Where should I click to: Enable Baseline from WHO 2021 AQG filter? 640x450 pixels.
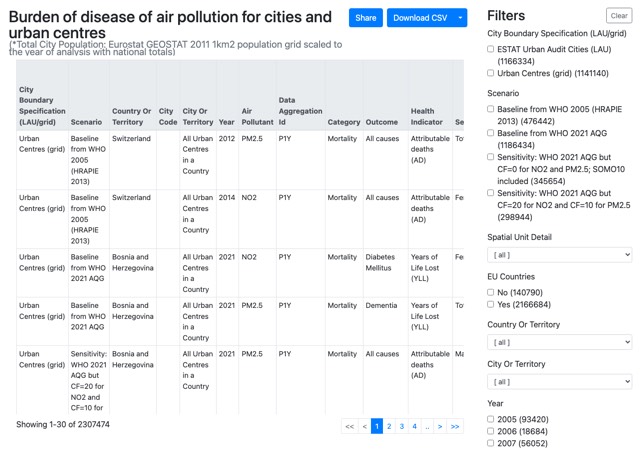tap(491, 133)
